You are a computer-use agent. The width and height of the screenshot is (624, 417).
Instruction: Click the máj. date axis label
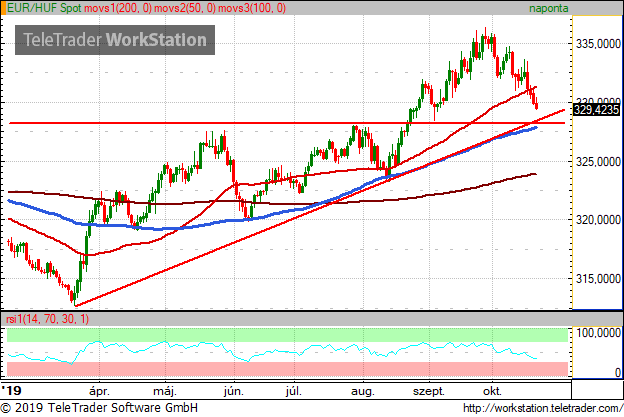165,391
